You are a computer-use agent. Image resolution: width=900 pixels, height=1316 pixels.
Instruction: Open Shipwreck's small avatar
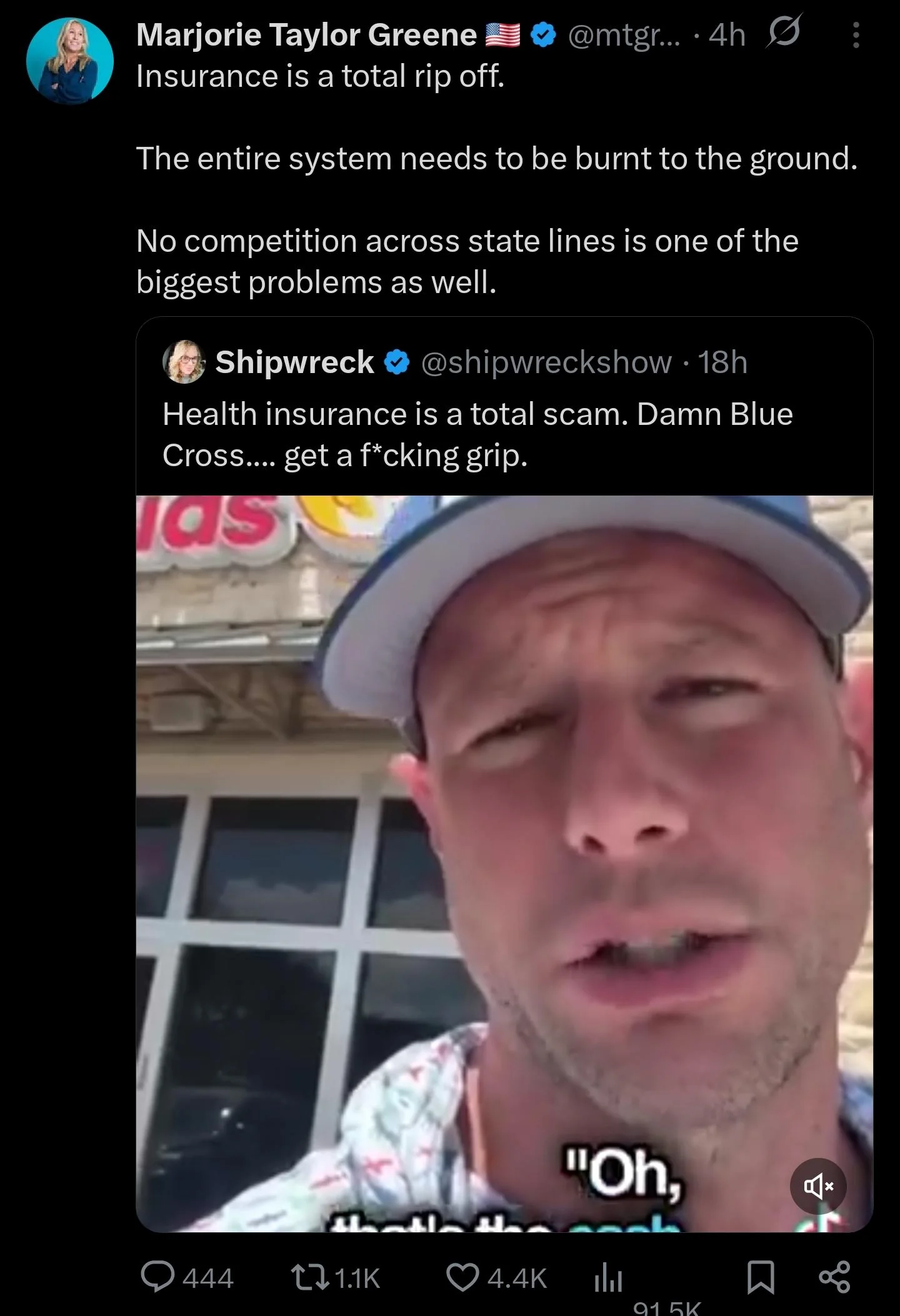184,361
